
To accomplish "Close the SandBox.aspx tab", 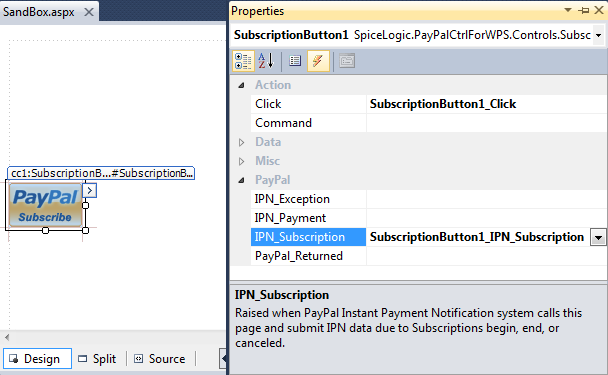I will point(89,12).
